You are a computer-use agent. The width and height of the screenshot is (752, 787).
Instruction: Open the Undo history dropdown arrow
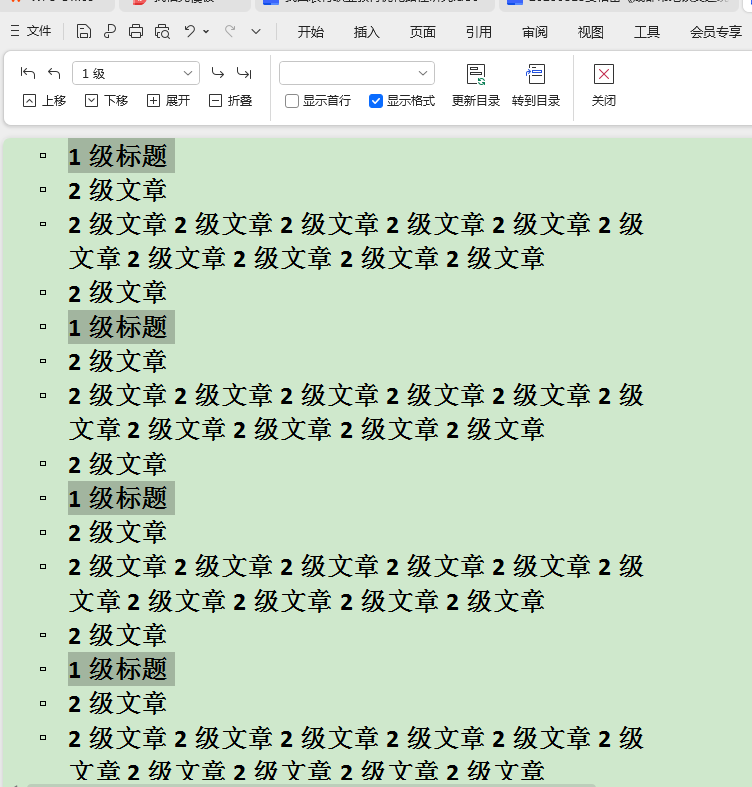tap(206, 32)
